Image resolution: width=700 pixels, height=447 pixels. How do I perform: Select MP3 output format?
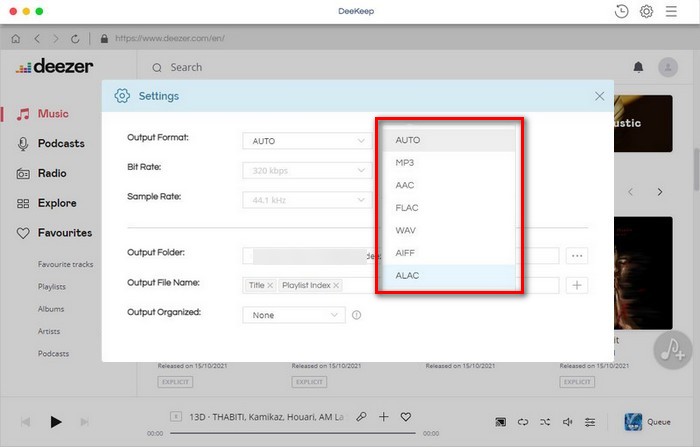tap(449, 163)
